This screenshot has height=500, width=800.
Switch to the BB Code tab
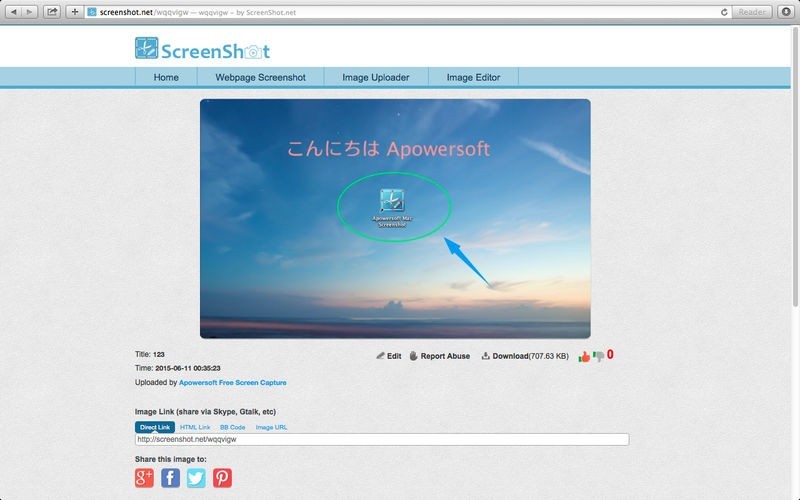click(233, 427)
